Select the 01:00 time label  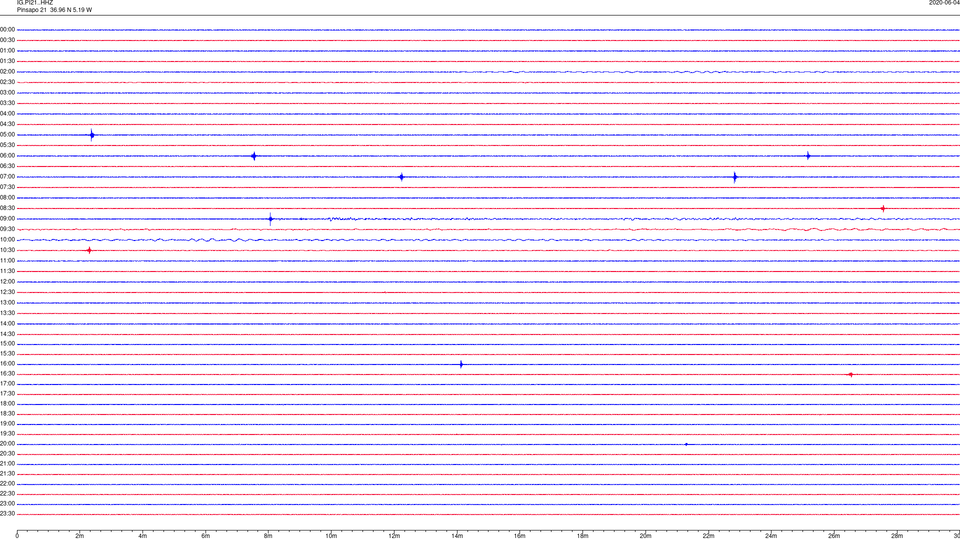(7, 51)
